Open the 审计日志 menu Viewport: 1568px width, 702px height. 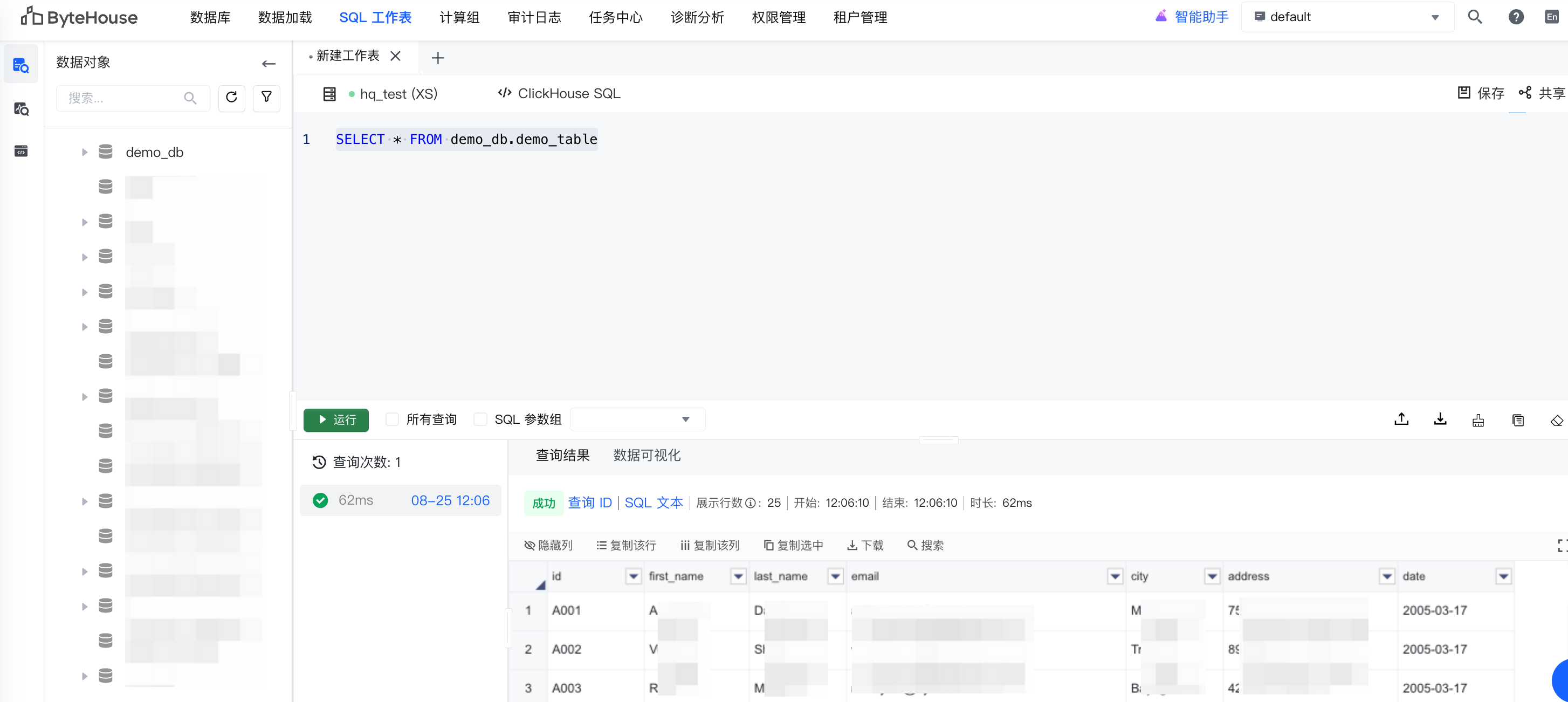coord(534,17)
